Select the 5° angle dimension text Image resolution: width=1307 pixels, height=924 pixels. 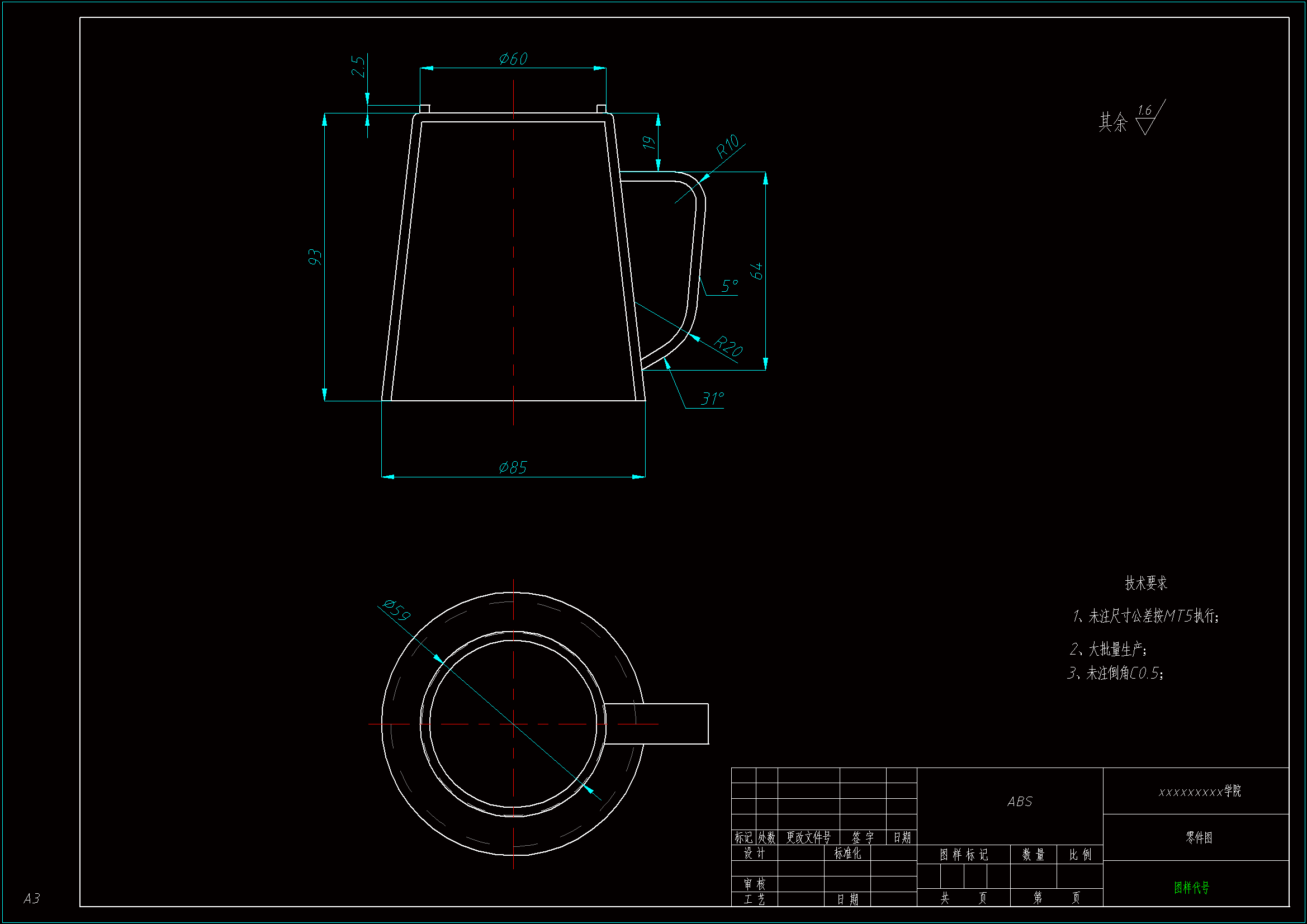[x=730, y=286]
